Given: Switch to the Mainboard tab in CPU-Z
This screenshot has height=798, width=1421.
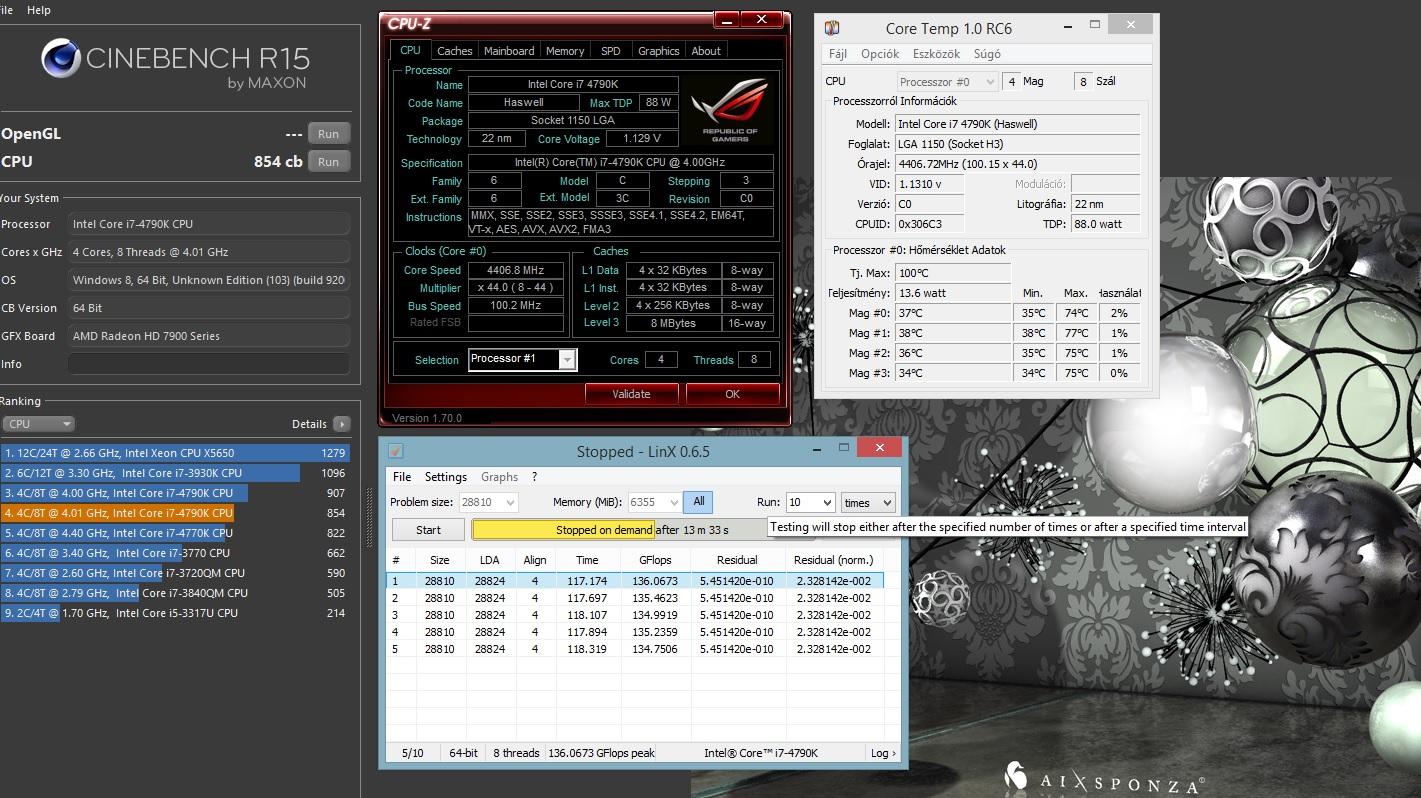Looking at the screenshot, I should point(509,51).
